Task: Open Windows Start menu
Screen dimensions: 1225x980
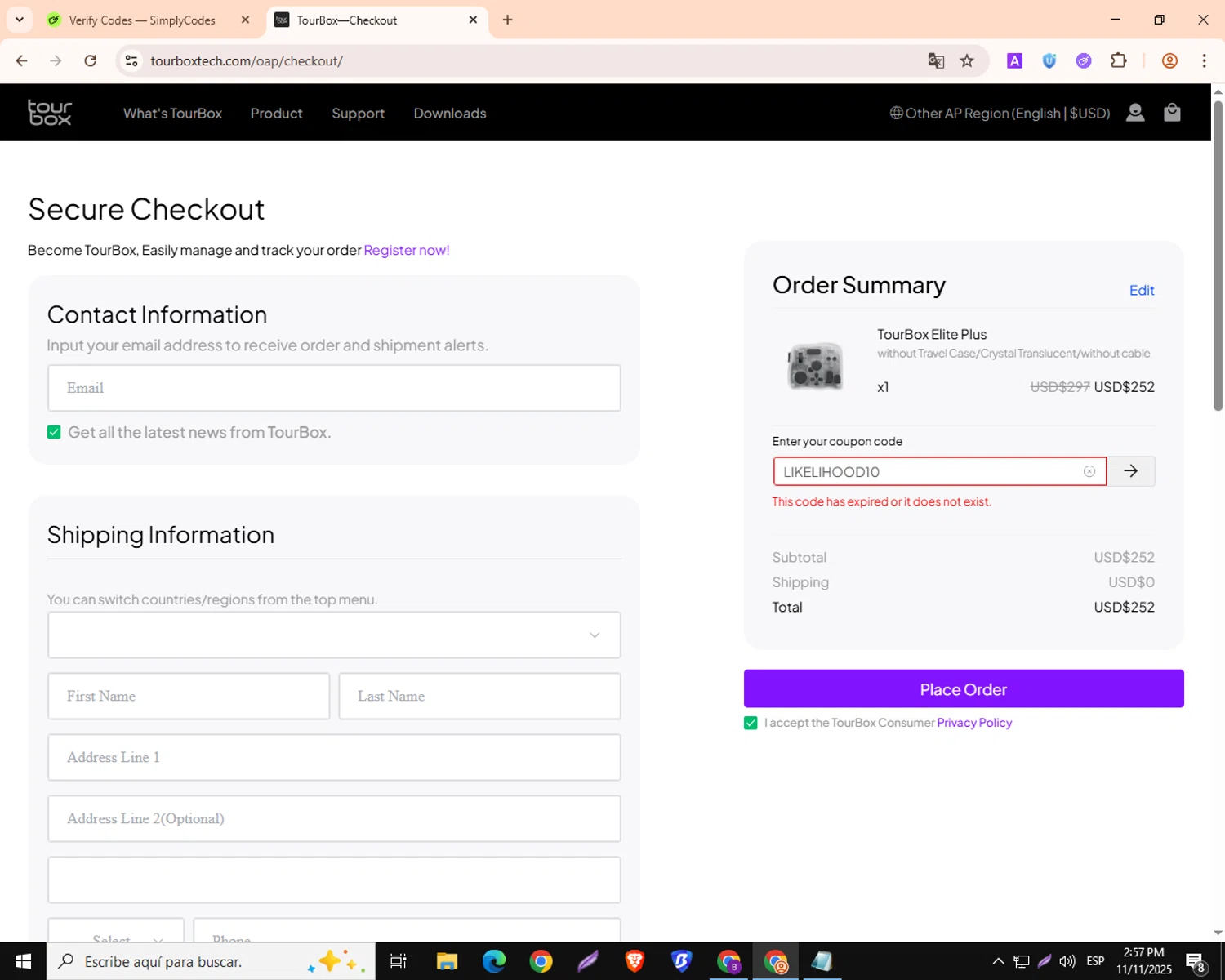Action: 23,961
